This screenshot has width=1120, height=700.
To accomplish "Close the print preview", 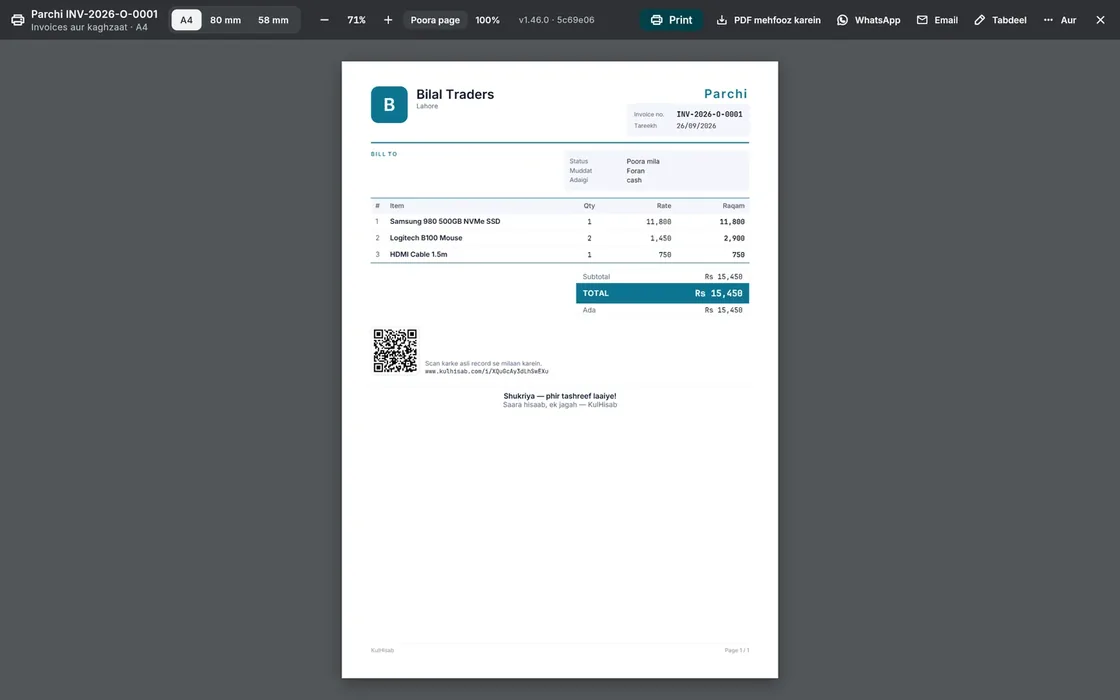I will pos(1100,20).
